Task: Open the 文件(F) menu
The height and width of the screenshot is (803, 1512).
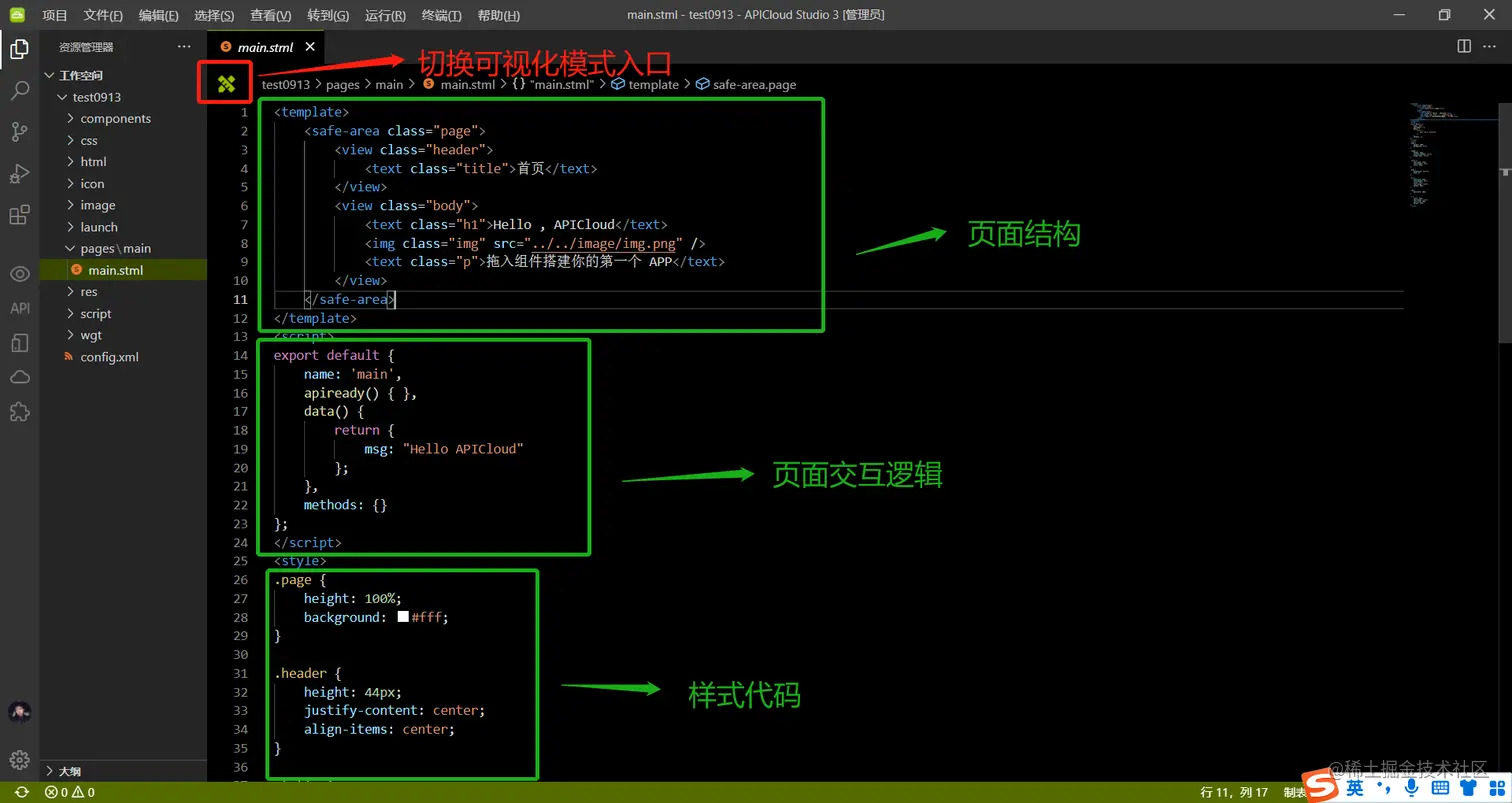Action: pos(103,15)
